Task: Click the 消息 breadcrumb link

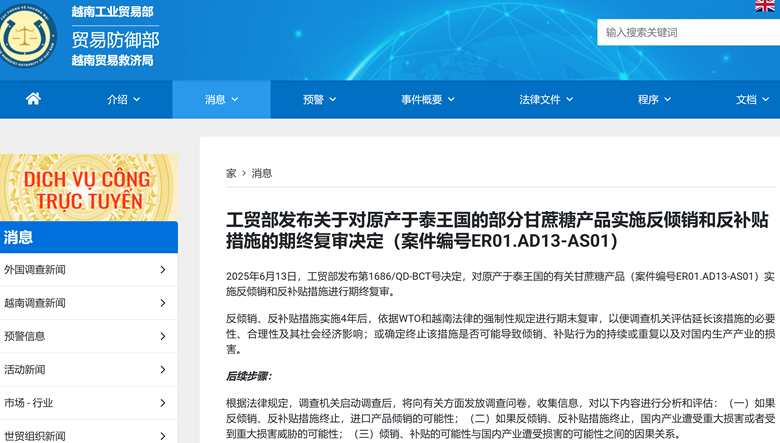Action: coord(262,173)
